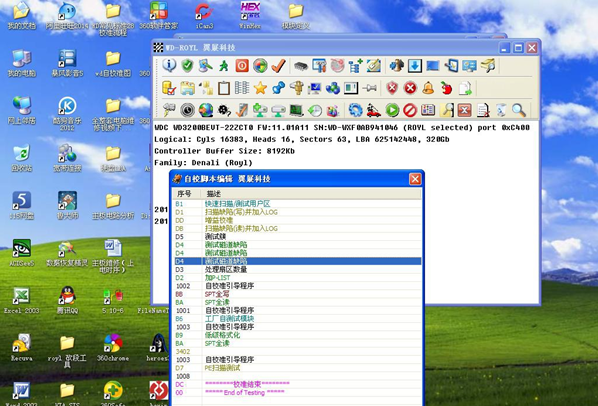Click the recycle bin toolbar icon

501,111
